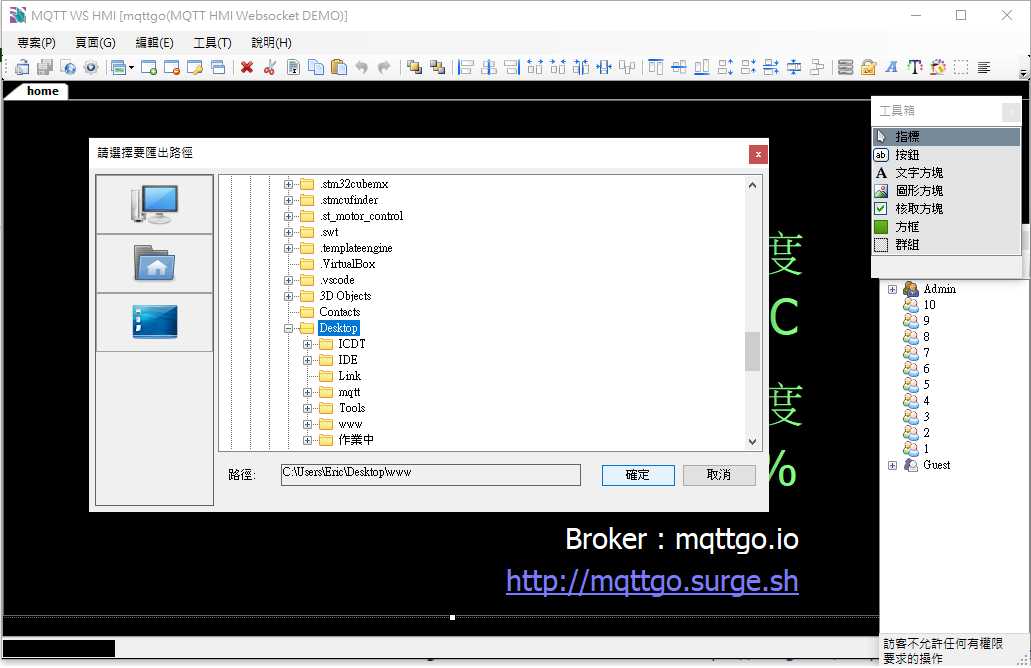Click the text alignment lines toolbar icon
This screenshot has height=668, width=1031.
pos(984,67)
